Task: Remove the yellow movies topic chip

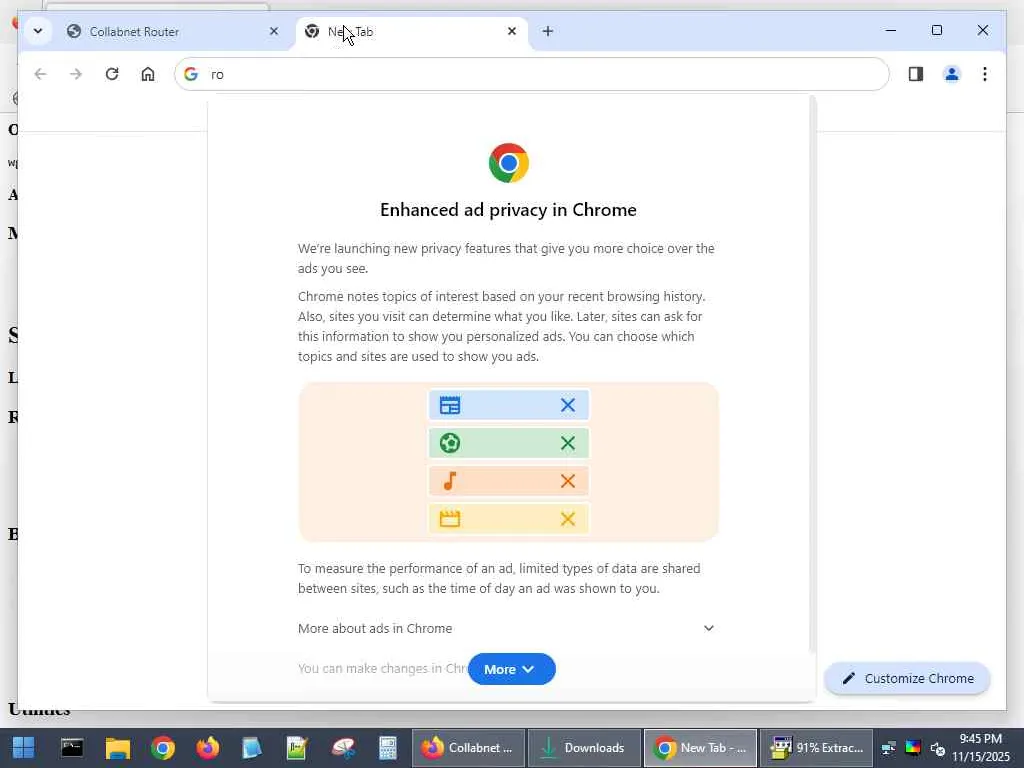Action: point(568,519)
